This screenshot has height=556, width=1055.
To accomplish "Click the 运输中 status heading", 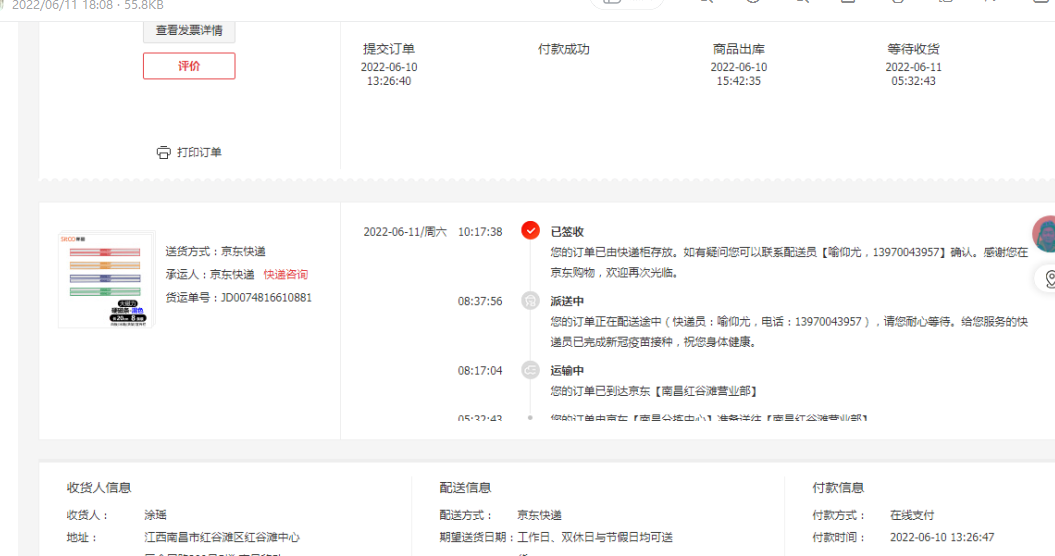I will tap(567, 370).
